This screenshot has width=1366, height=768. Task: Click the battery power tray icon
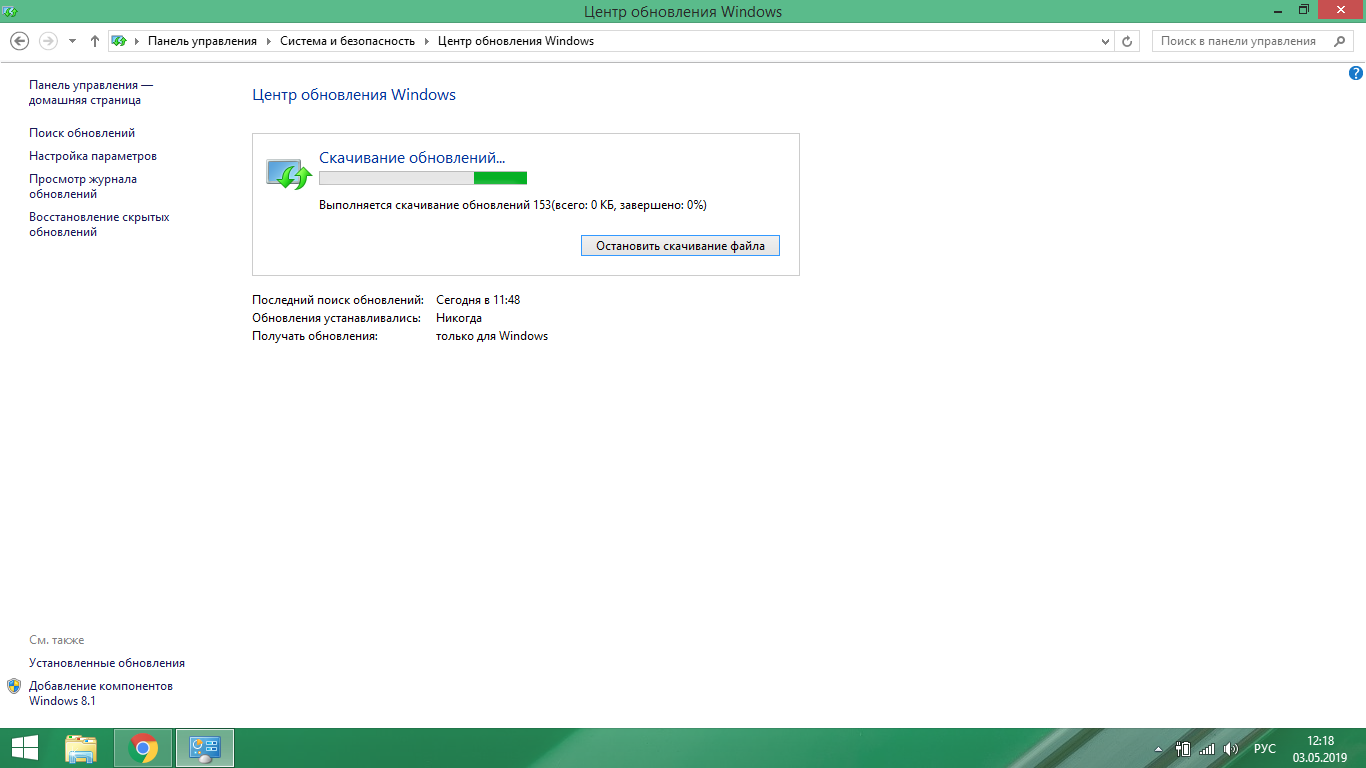pos(1182,748)
